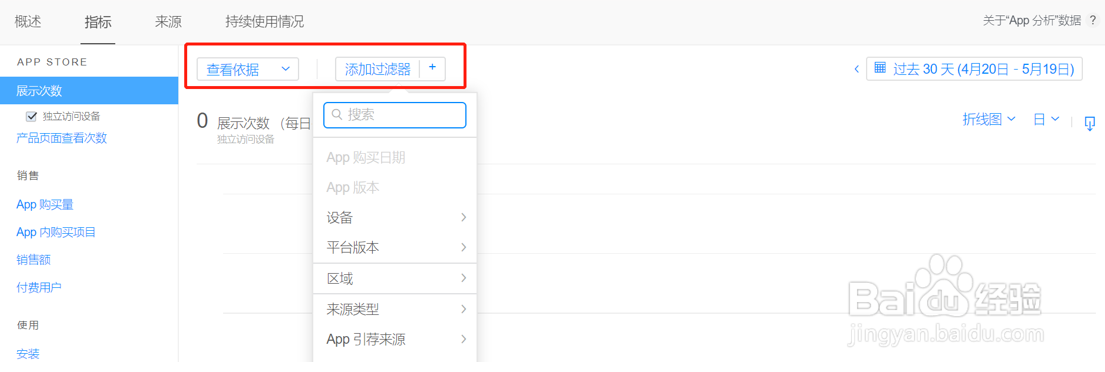
Task: Switch to the 概述 tab
Action: [28, 22]
